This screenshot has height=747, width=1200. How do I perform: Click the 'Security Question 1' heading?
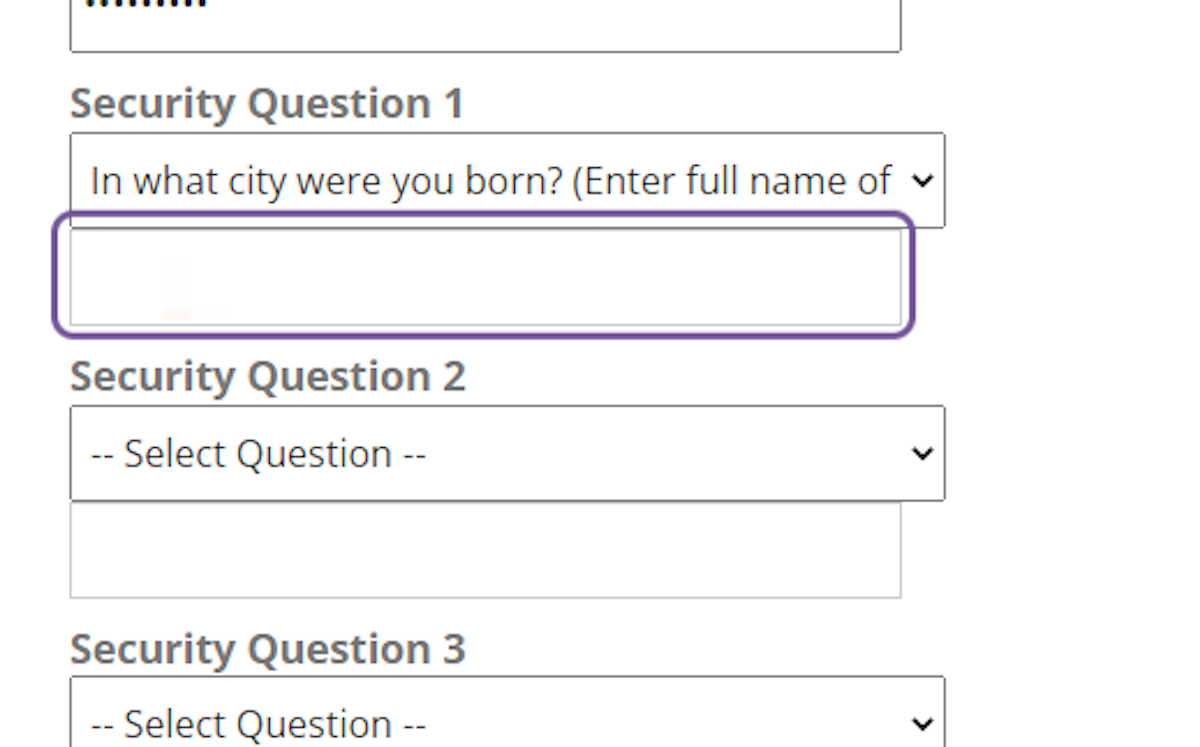[267, 102]
